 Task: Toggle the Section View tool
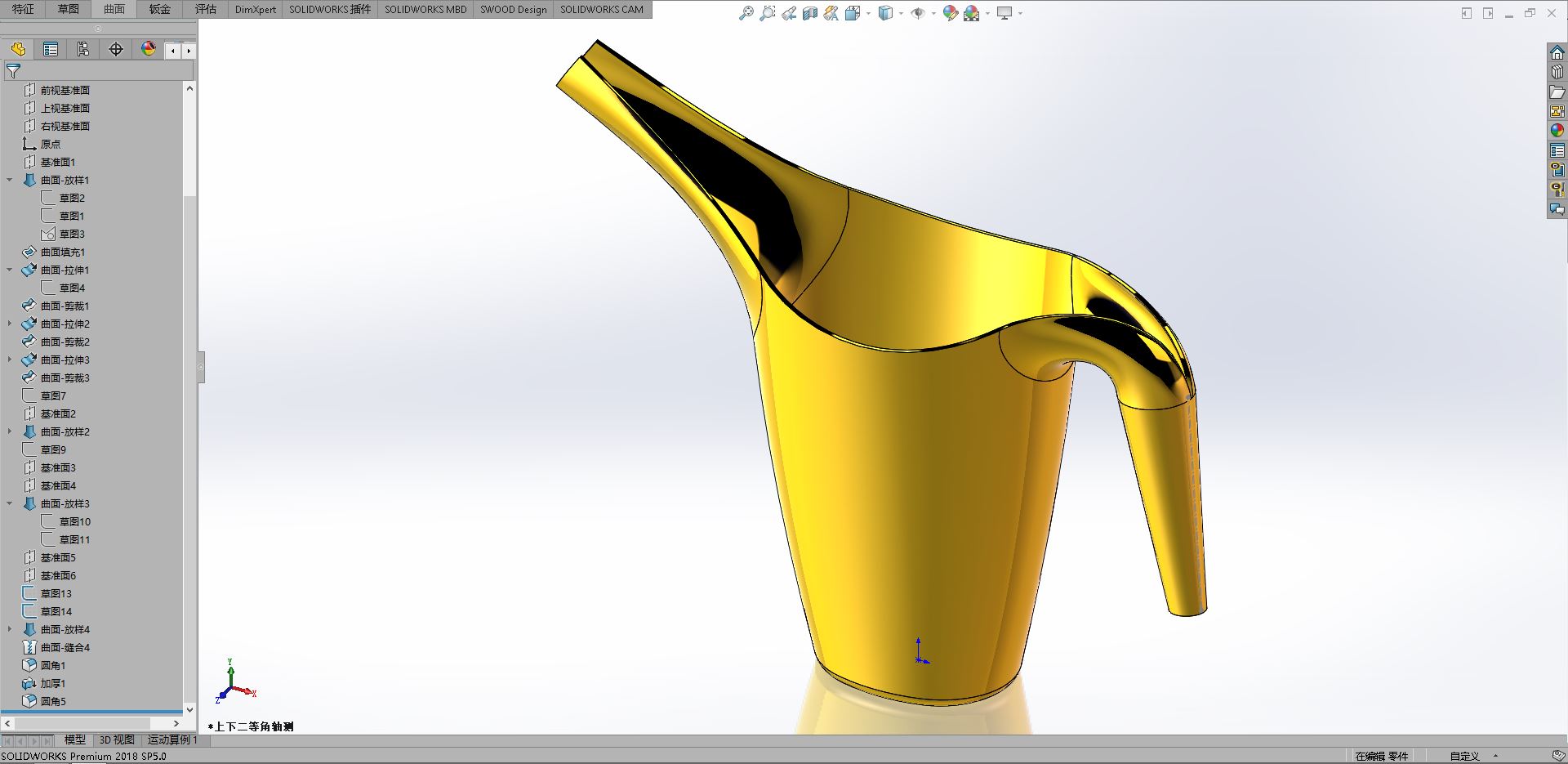tap(810, 13)
